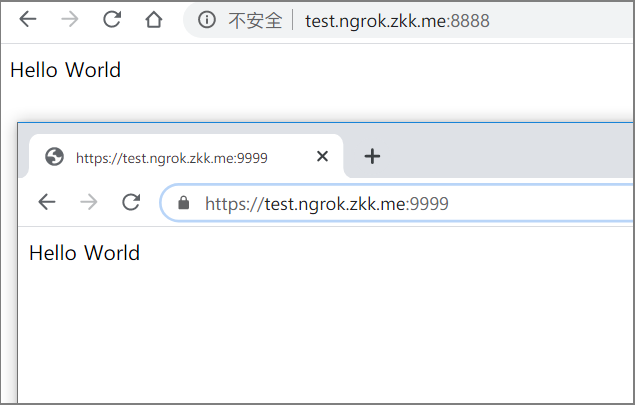Close the test.ngrok.zkk.me:9999 tab
The height and width of the screenshot is (405, 635).
click(x=322, y=156)
